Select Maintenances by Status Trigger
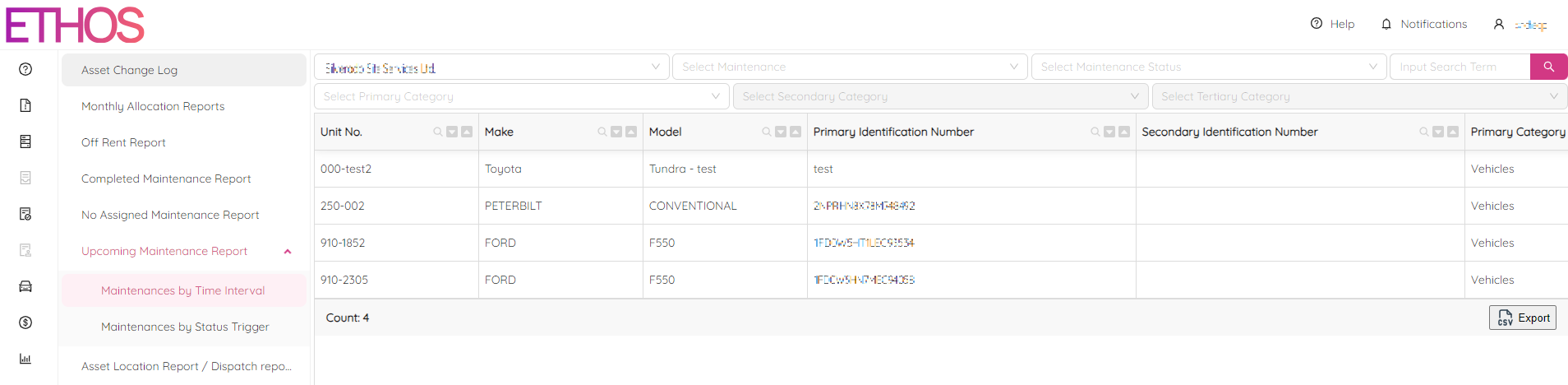Image resolution: width=1568 pixels, height=385 pixels. click(185, 327)
